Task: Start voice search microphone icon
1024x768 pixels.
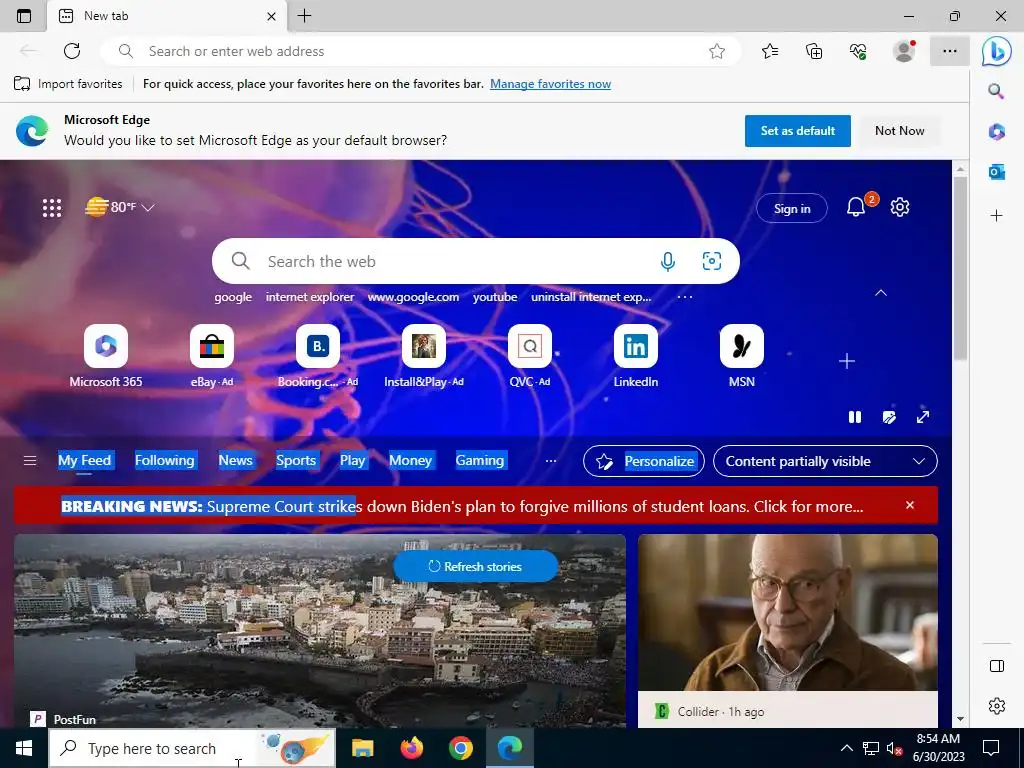Action: (667, 261)
